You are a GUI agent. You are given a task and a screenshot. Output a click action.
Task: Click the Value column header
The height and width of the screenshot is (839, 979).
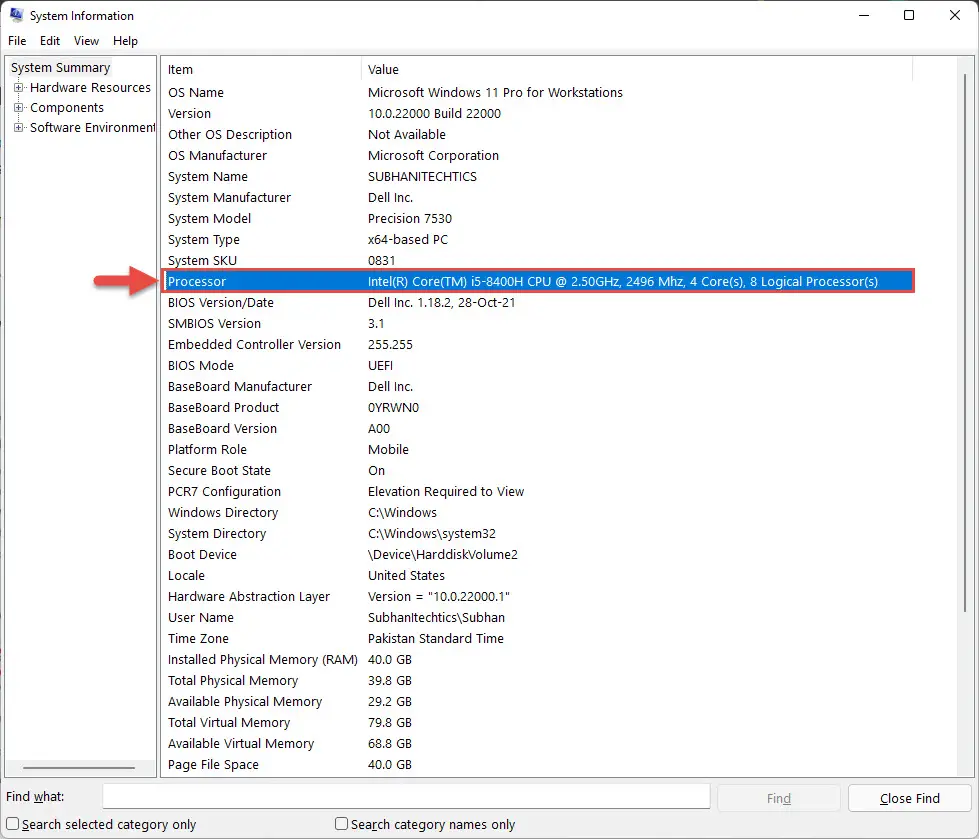[637, 69]
